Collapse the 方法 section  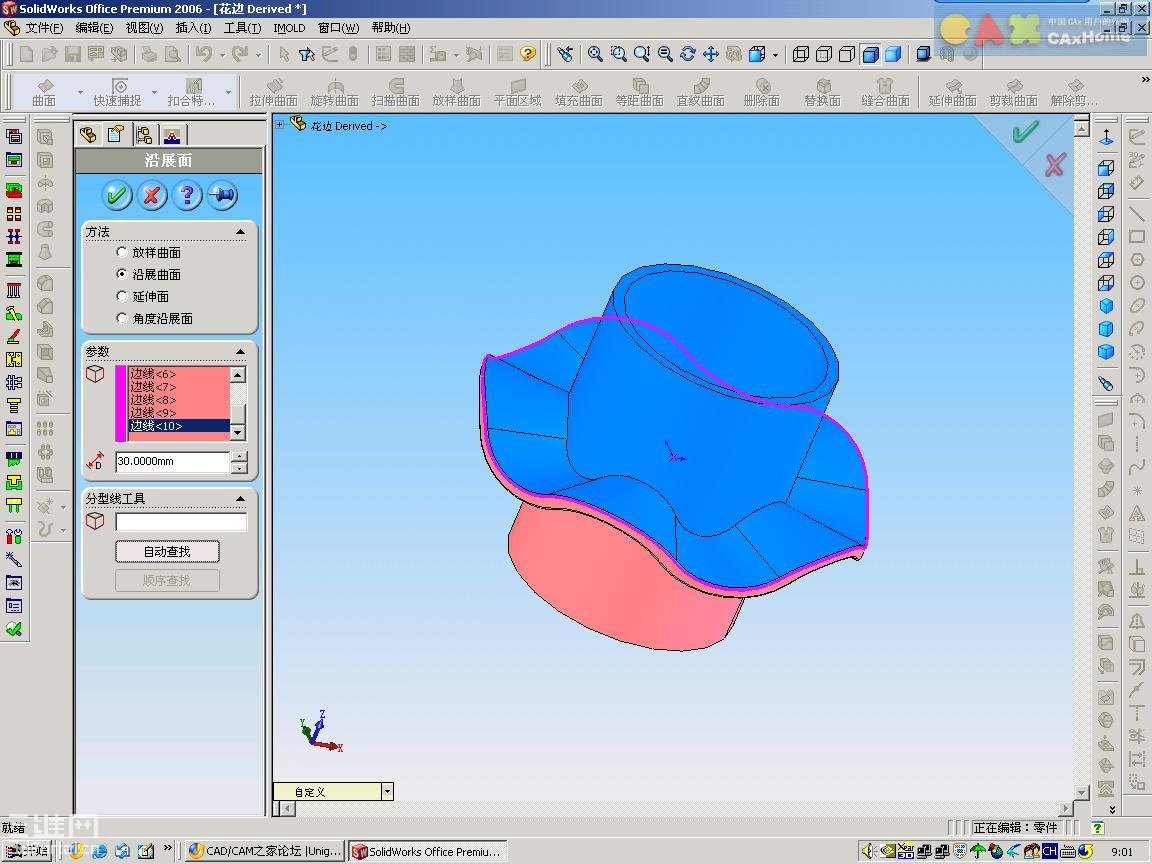[x=240, y=231]
